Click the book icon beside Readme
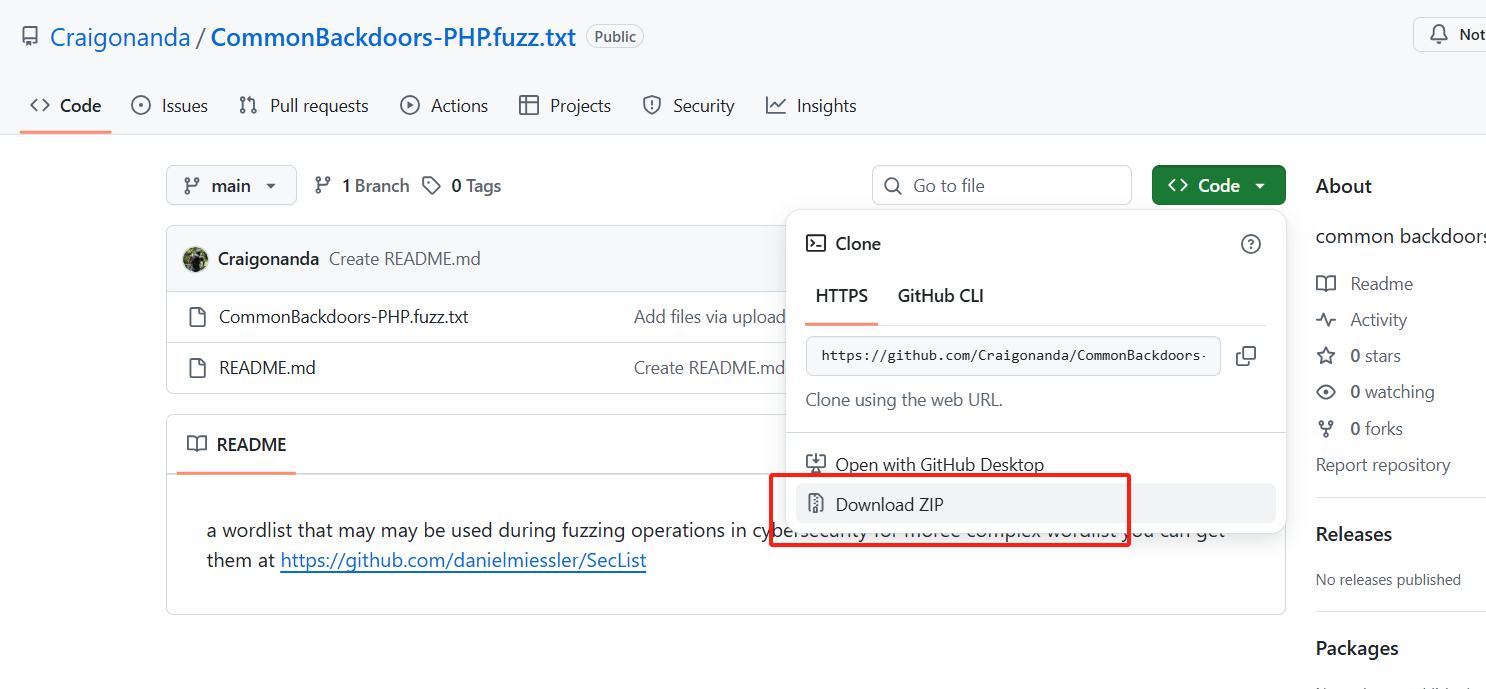 [1326, 284]
